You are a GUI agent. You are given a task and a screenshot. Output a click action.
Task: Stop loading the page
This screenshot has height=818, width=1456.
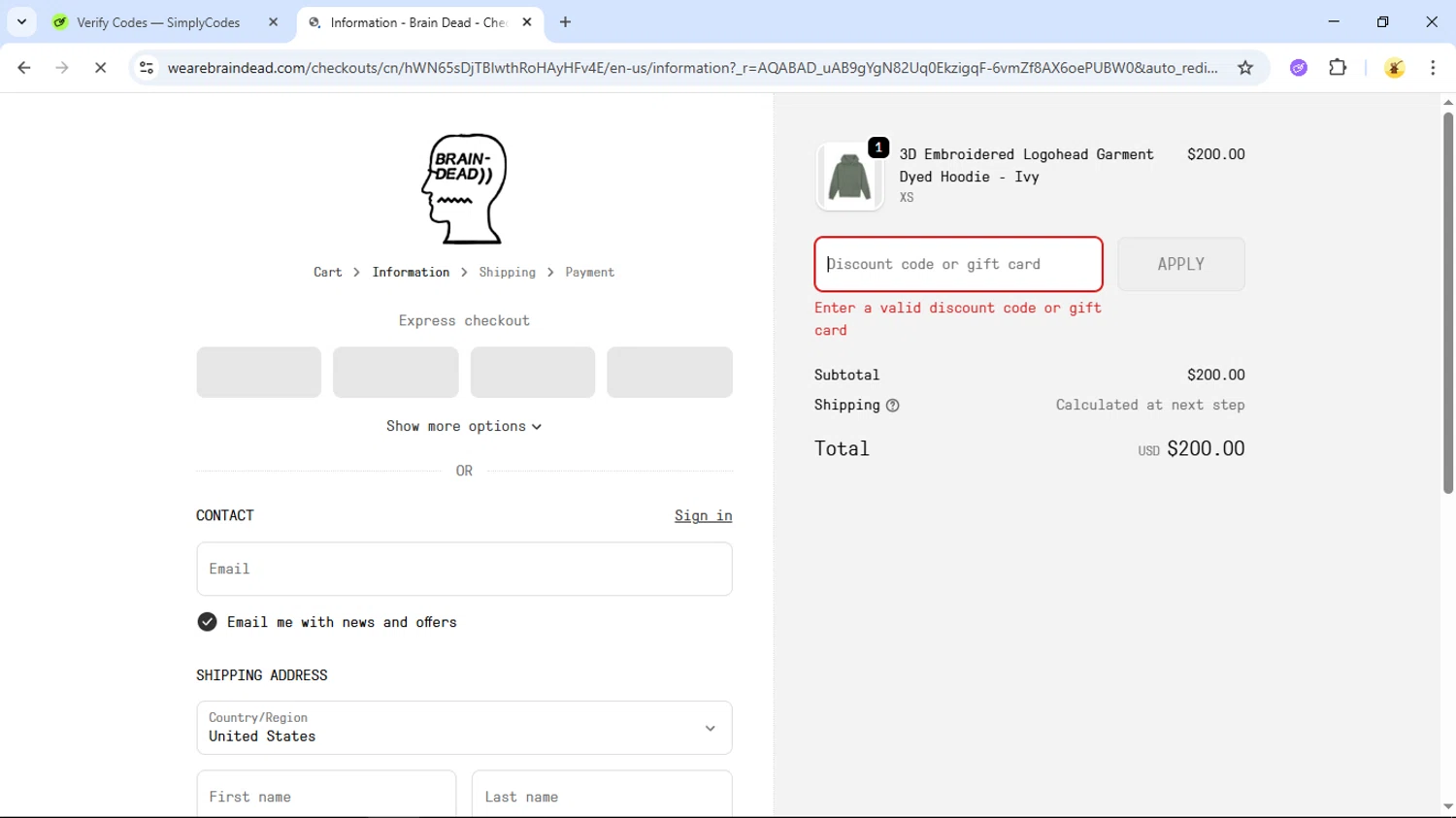pyautogui.click(x=100, y=68)
